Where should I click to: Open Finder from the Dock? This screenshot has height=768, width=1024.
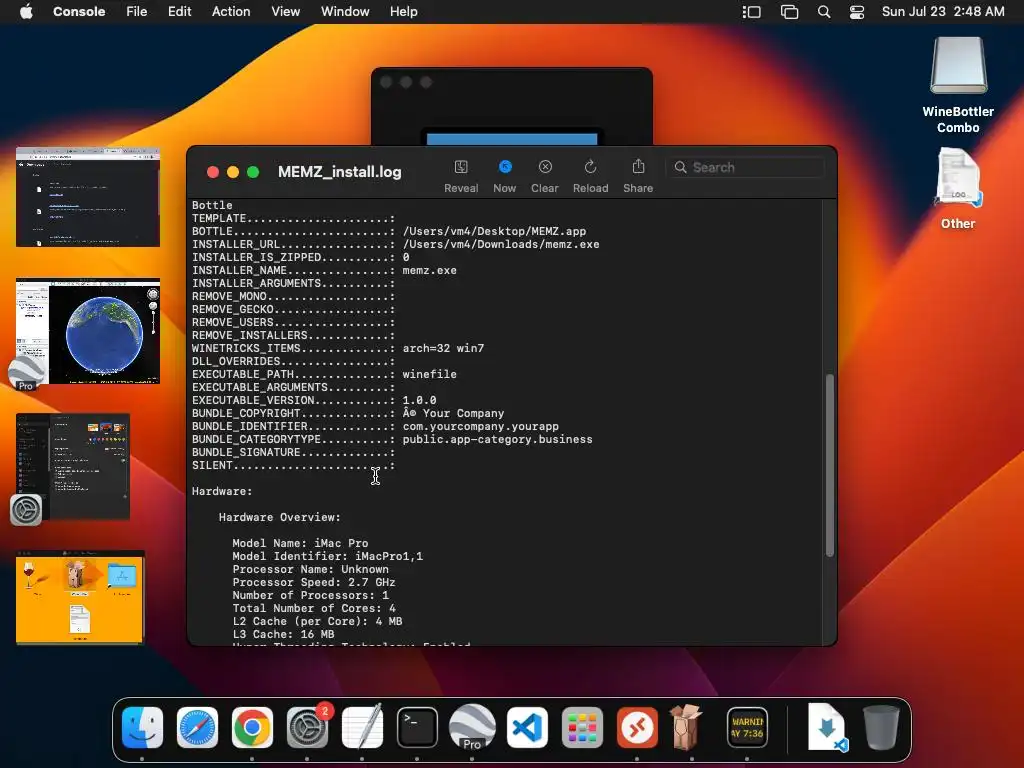coord(142,727)
